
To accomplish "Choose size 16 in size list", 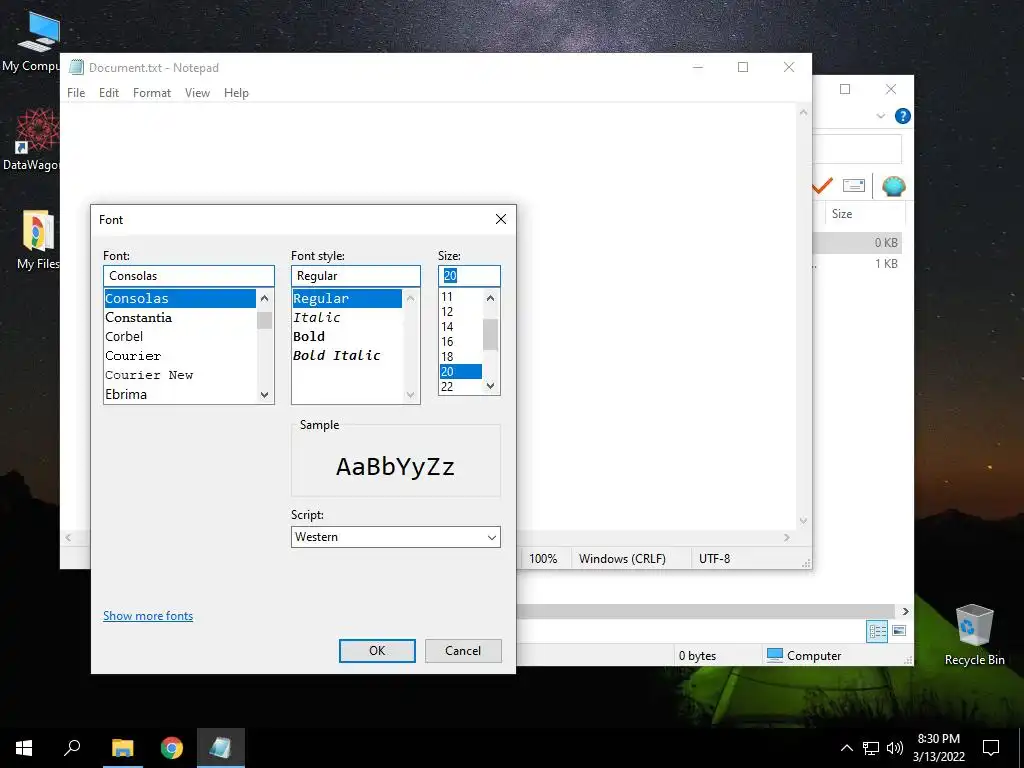I will [460, 342].
